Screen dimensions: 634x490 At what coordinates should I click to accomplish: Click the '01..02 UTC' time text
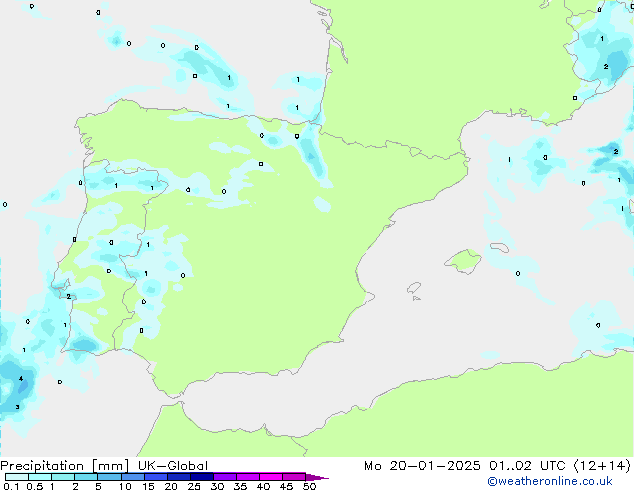coord(527,466)
